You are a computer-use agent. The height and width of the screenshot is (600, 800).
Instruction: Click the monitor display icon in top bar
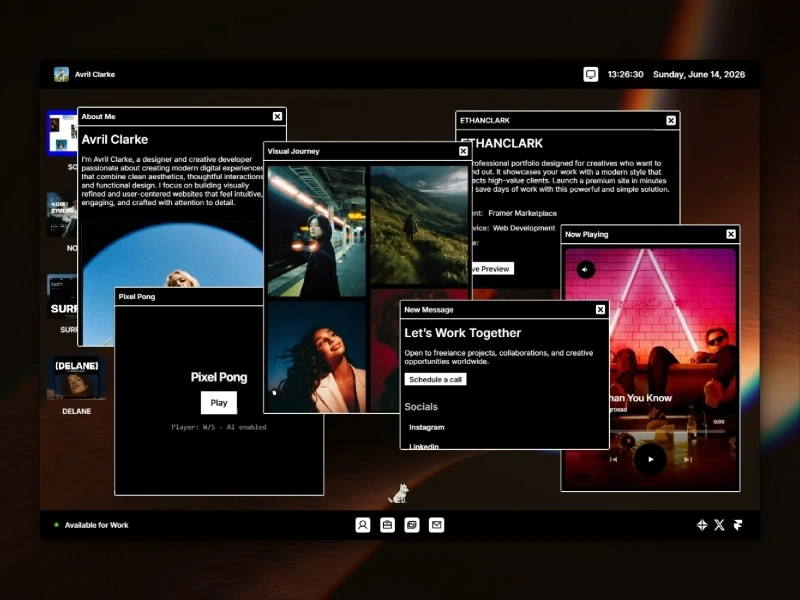[590, 74]
